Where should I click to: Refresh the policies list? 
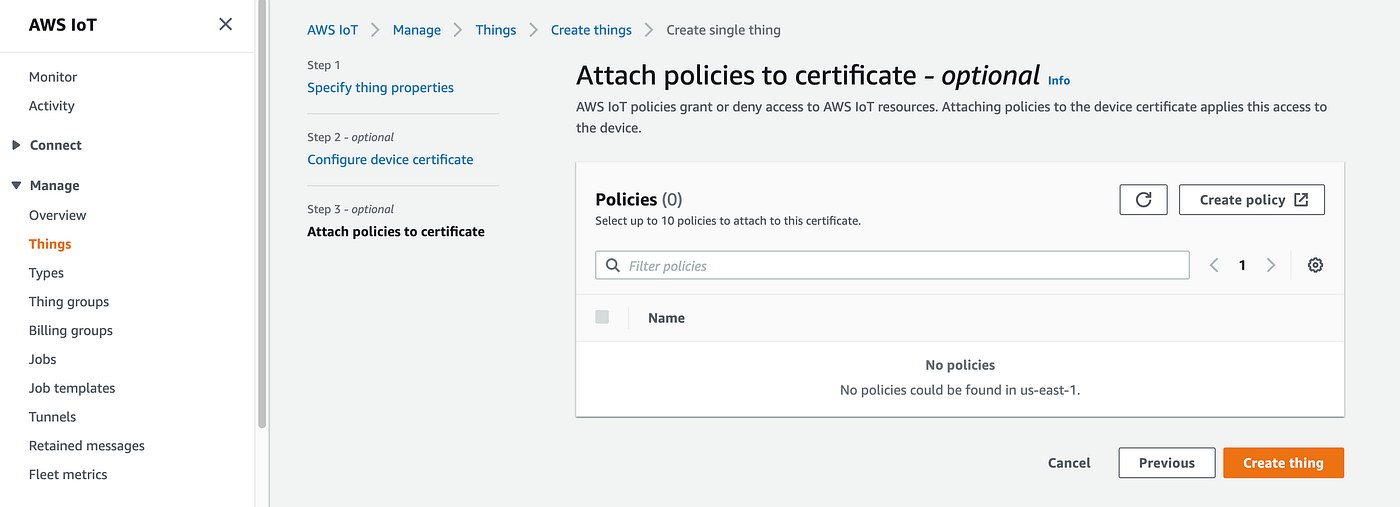(1143, 200)
